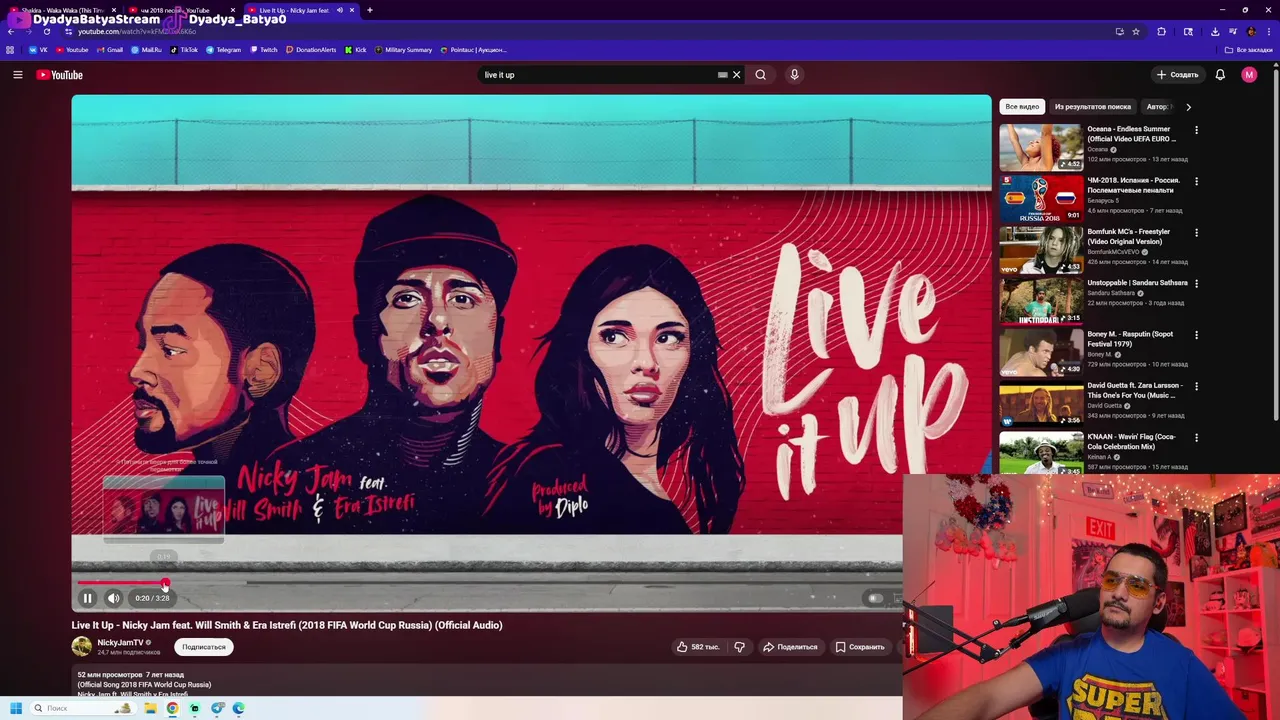Click the 'Создать' create button
The image size is (1280, 720).
coord(1177,75)
